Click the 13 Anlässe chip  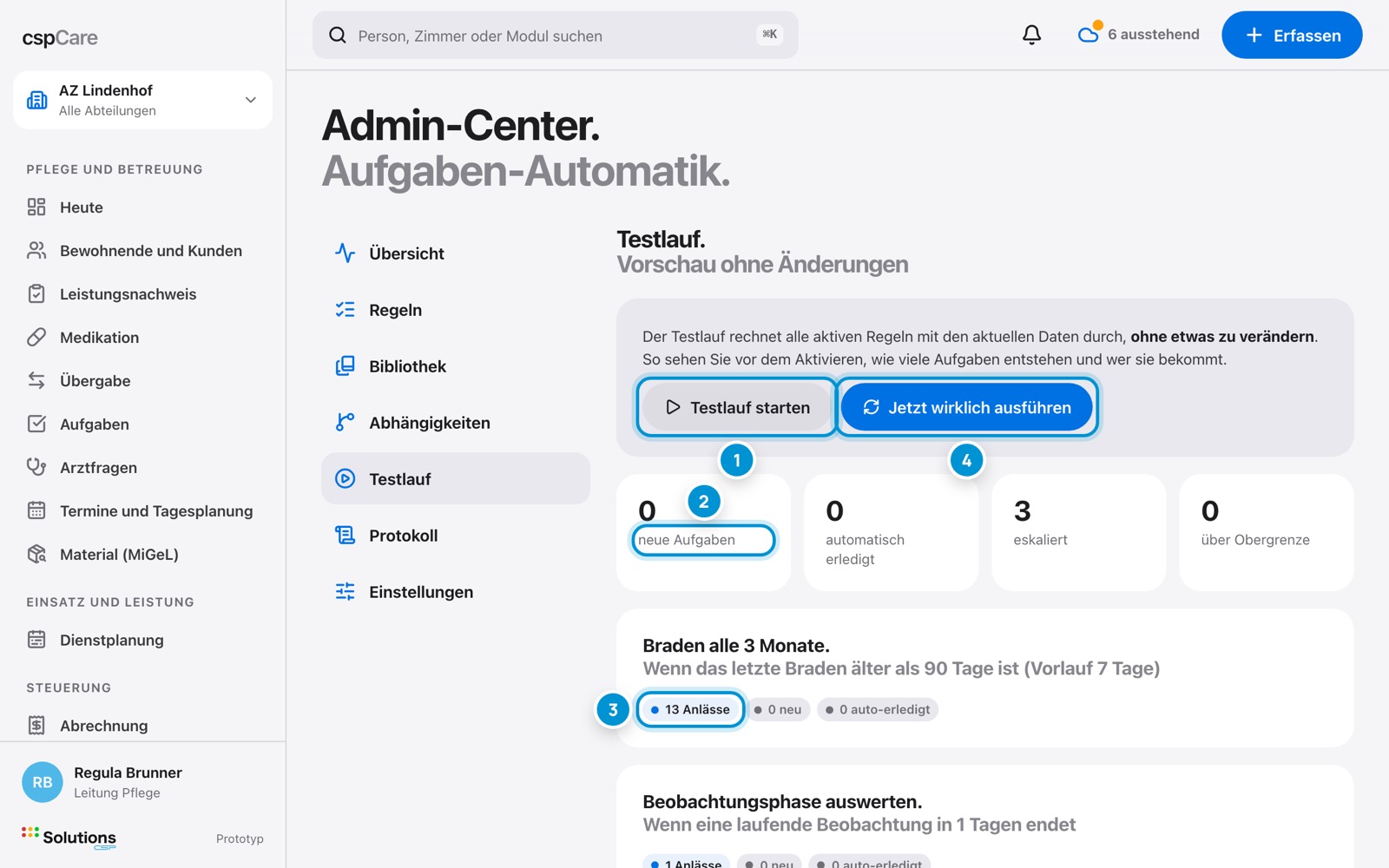[x=690, y=709]
